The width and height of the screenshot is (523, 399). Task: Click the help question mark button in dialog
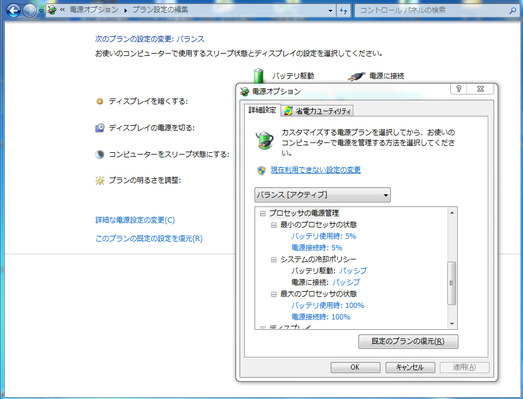[x=459, y=88]
